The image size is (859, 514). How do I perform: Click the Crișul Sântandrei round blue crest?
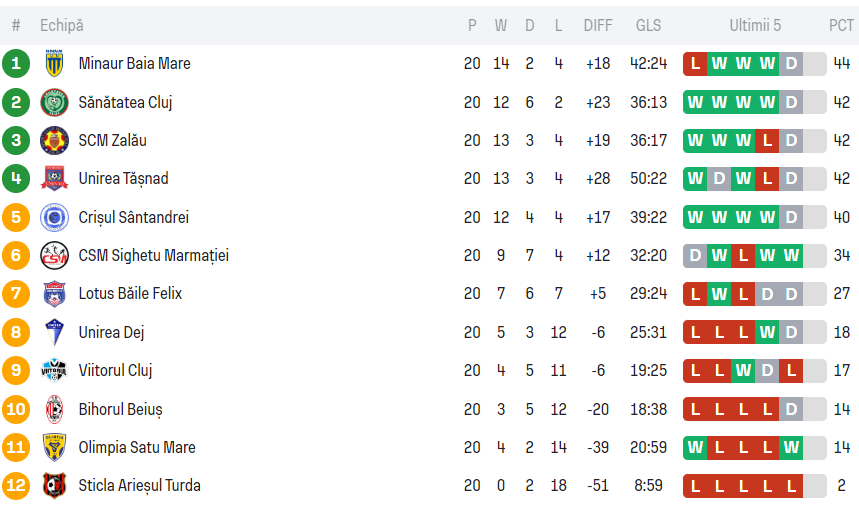(x=54, y=217)
